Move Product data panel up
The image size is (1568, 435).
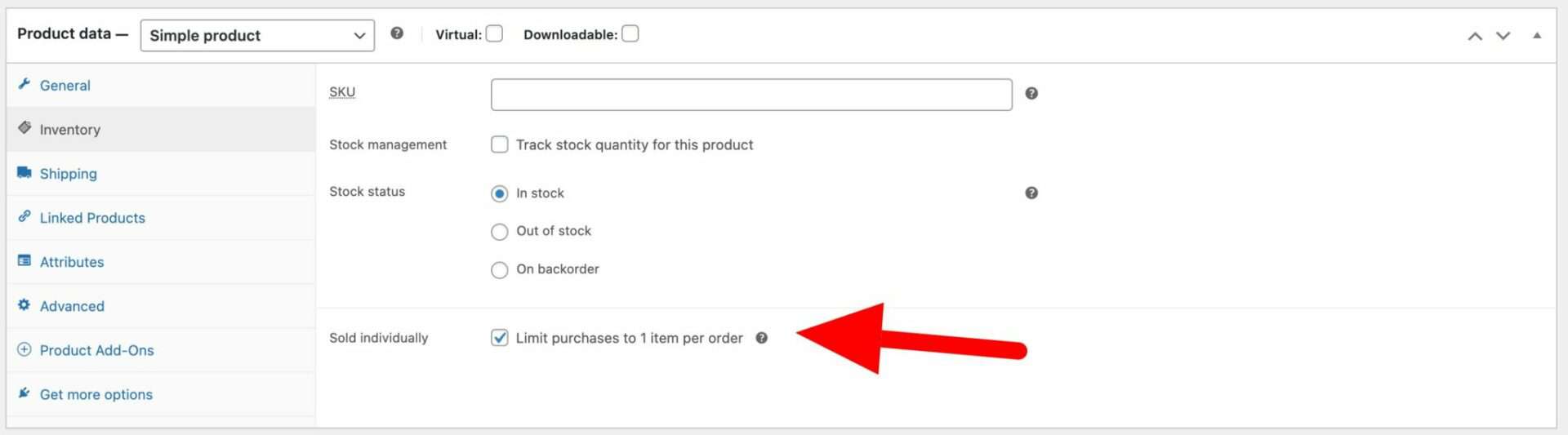(x=1475, y=36)
